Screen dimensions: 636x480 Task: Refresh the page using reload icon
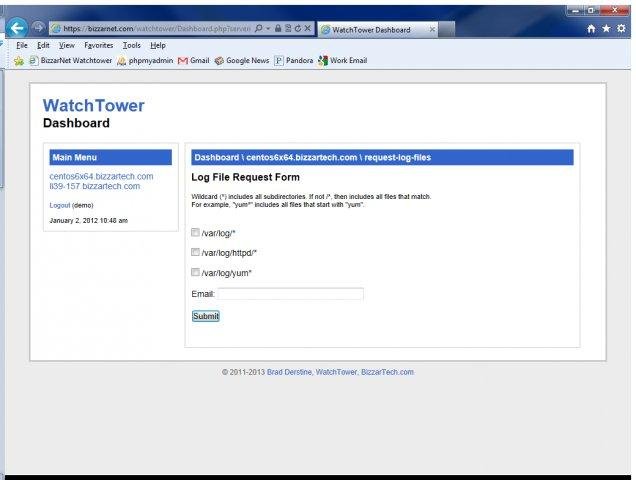click(x=298, y=28)
